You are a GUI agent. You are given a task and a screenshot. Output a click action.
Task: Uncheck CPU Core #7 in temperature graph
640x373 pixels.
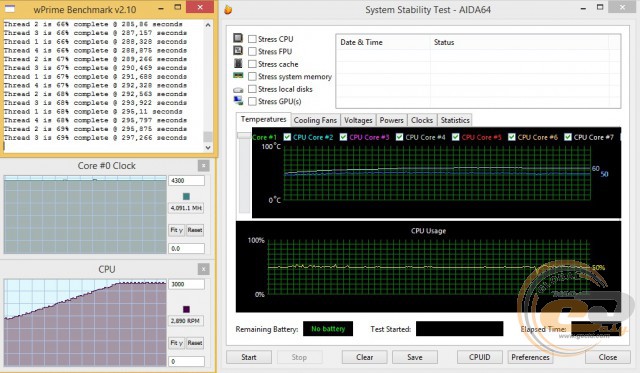(568, 137)
